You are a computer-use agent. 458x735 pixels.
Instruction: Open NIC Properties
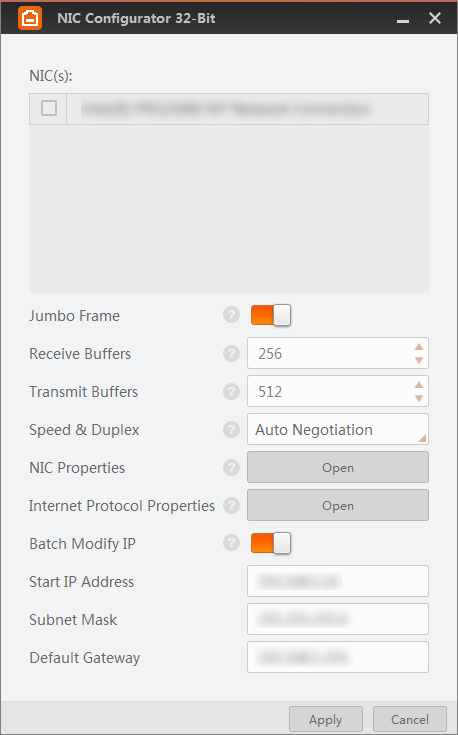click(x=338, y=467)
